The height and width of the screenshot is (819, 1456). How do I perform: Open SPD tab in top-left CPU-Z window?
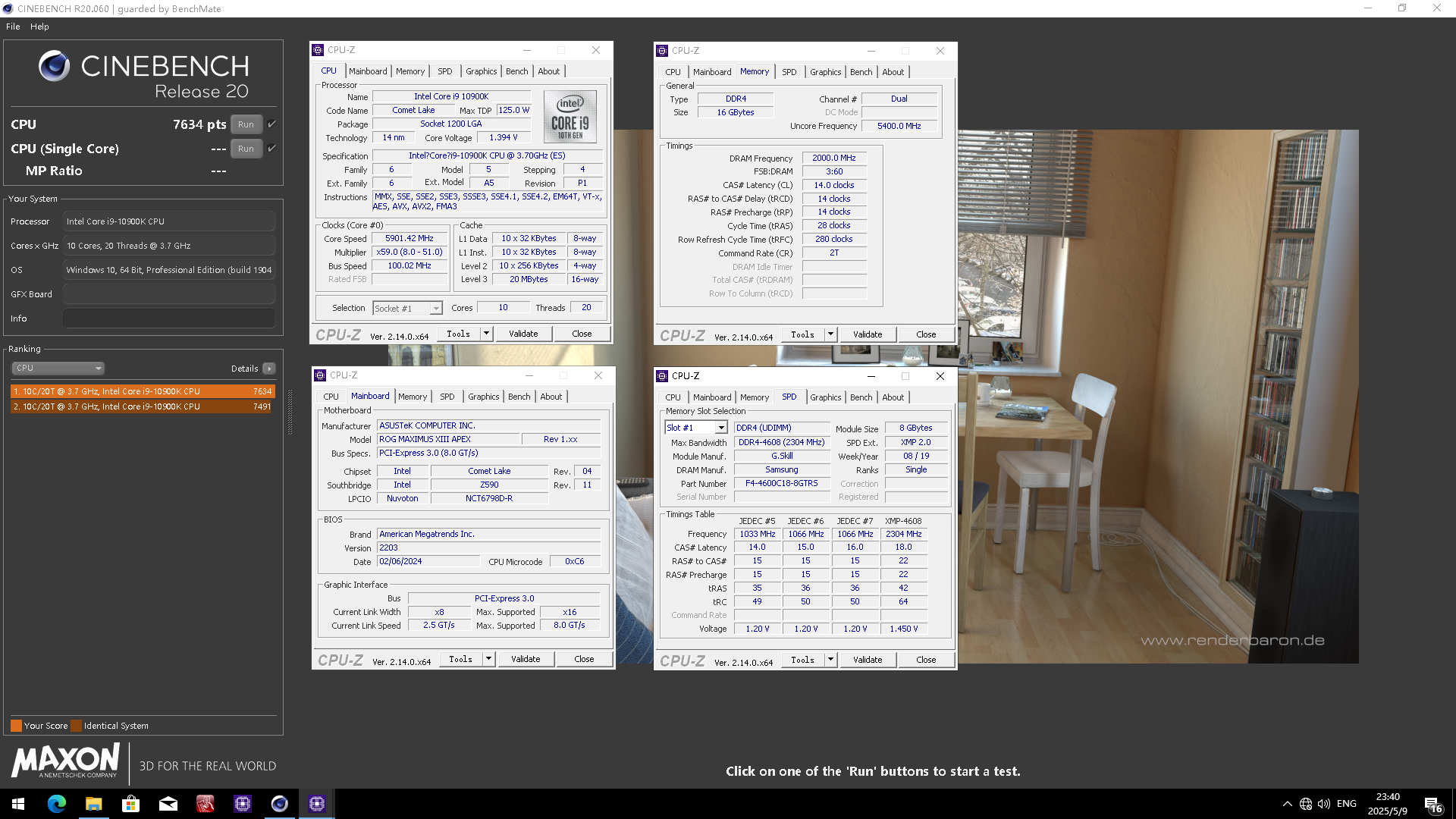tap(445, 71)
